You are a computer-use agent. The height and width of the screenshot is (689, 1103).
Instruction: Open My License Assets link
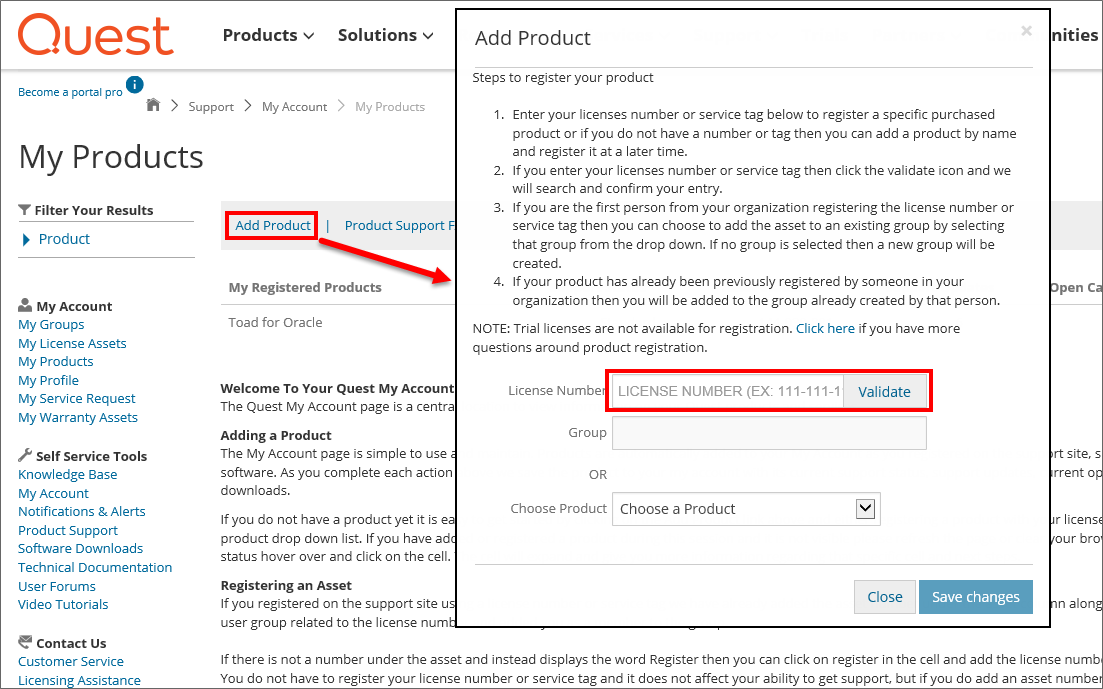72,343
